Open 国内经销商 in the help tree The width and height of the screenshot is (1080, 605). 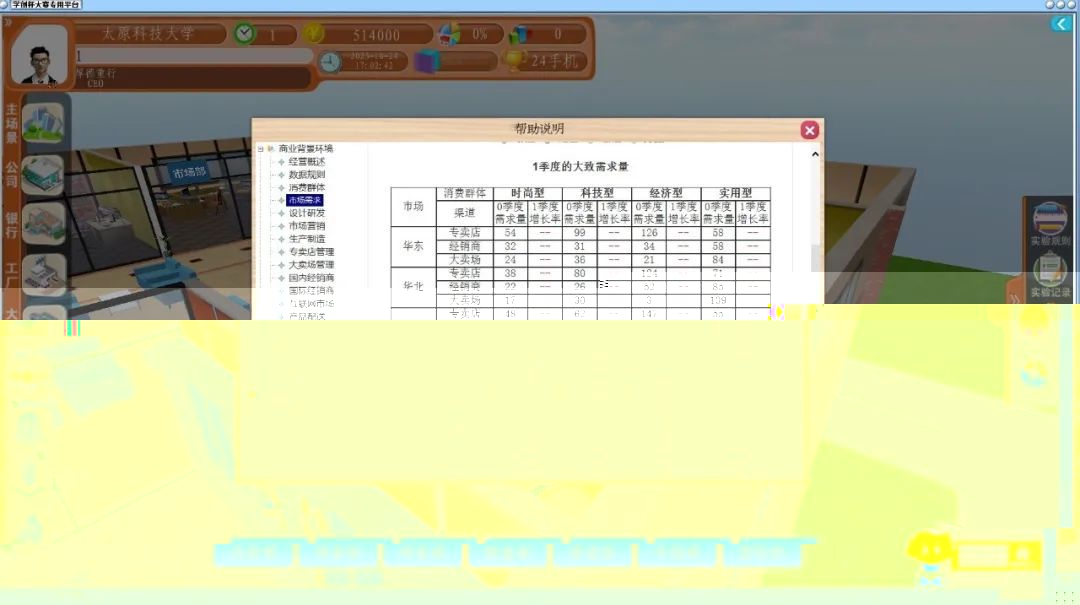click(x=311, y=278)
